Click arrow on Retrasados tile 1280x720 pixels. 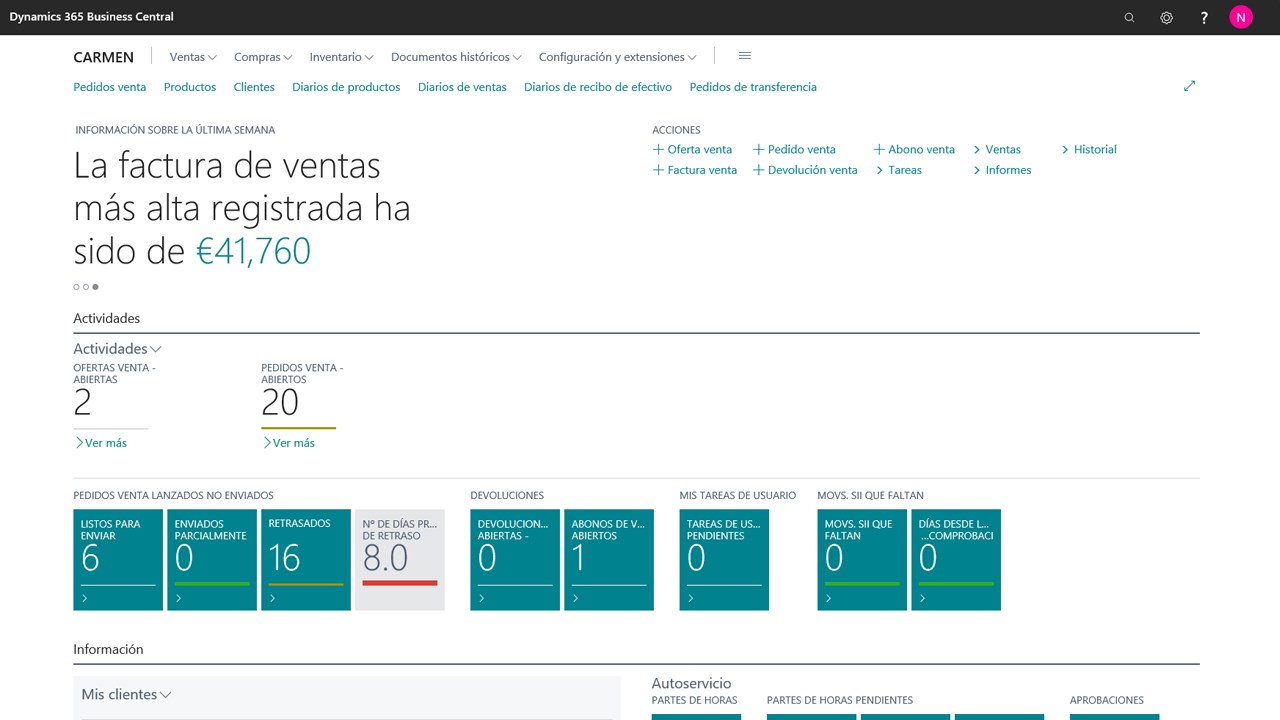273,598
